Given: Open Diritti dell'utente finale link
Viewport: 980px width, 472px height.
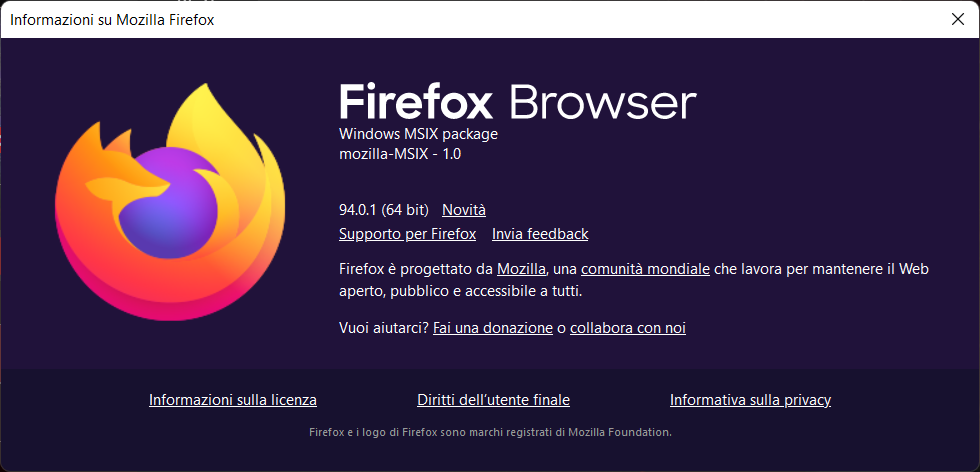Looking at the screenshot, I should [493, 400].
